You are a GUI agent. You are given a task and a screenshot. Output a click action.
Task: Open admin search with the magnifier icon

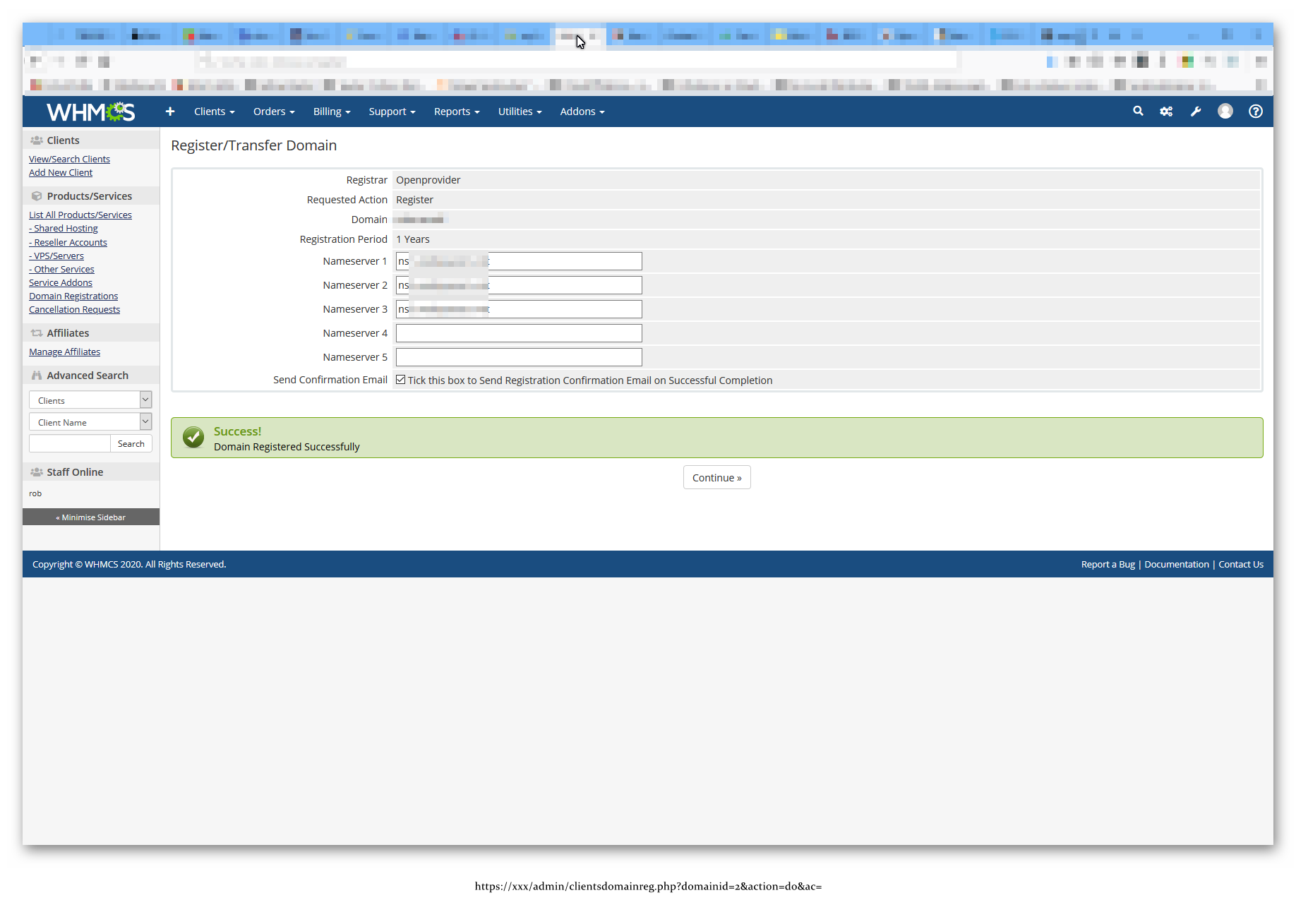click(x=1138, y=111)
